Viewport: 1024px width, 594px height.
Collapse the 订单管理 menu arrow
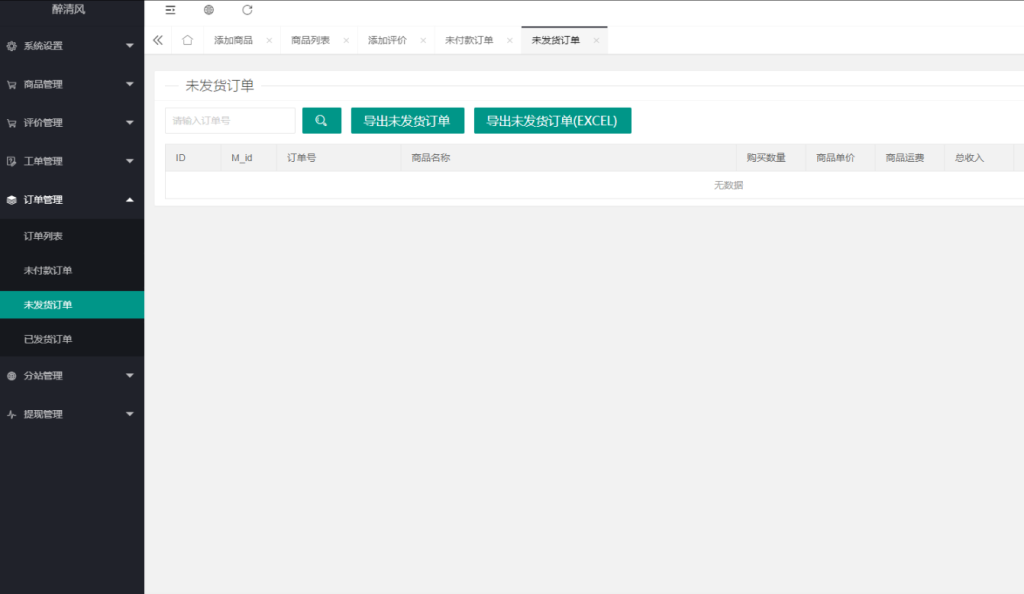point(129,199)
